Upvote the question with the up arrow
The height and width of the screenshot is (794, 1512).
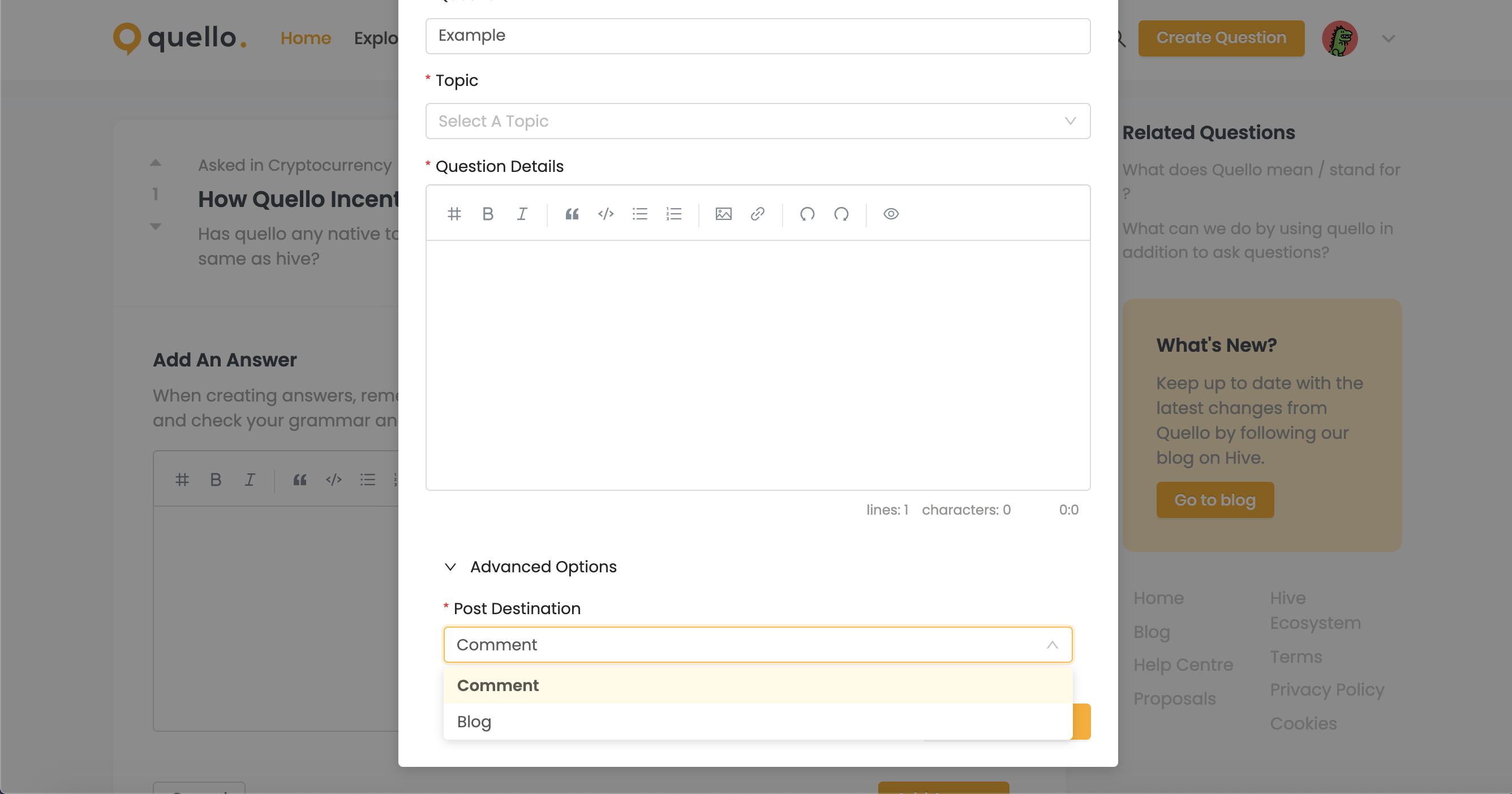(x=156, y=163)
